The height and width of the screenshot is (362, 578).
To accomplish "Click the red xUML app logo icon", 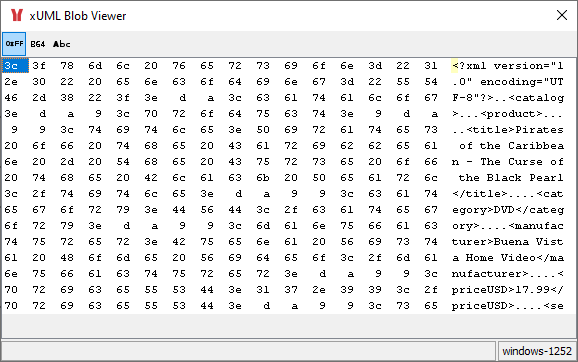I will [x=17, y=15].
